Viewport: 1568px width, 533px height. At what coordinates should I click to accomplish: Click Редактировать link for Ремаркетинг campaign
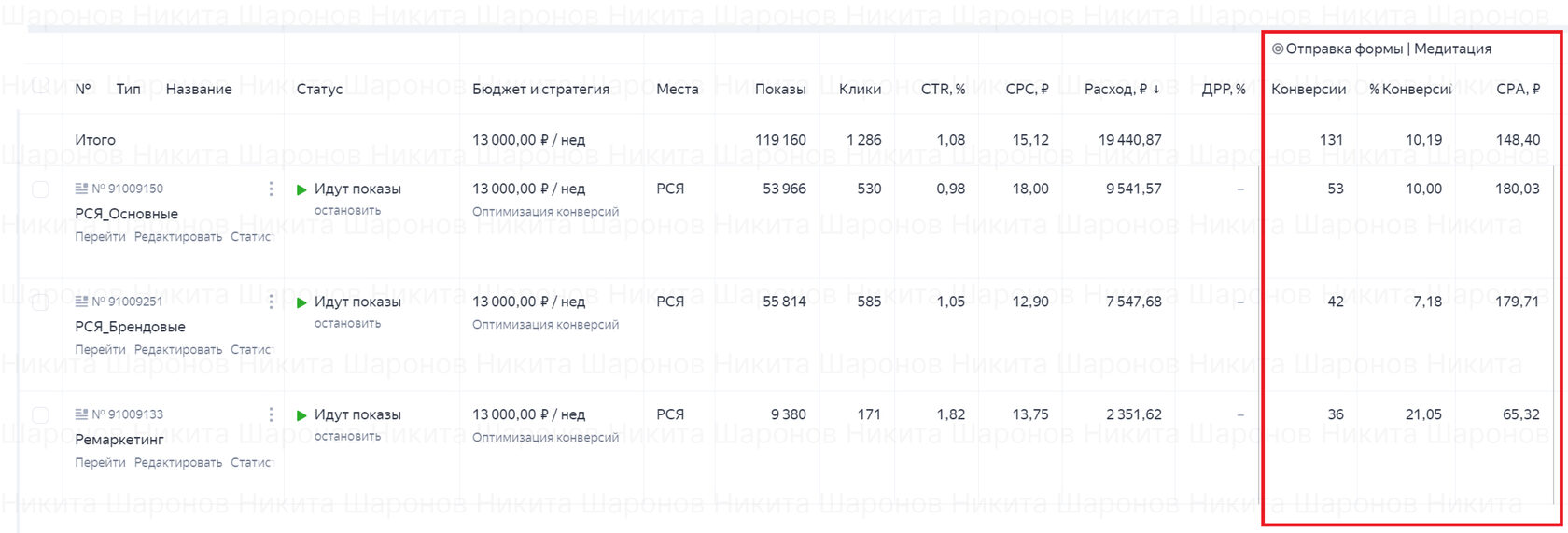tap(178, 463)
